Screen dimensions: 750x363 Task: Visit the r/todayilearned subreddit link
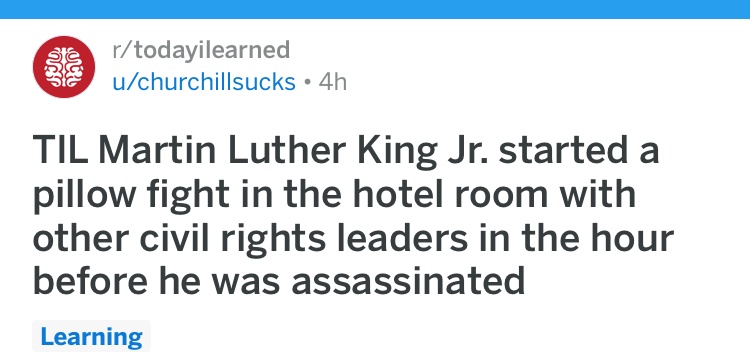pyautogui.click(x=201, y=50)
